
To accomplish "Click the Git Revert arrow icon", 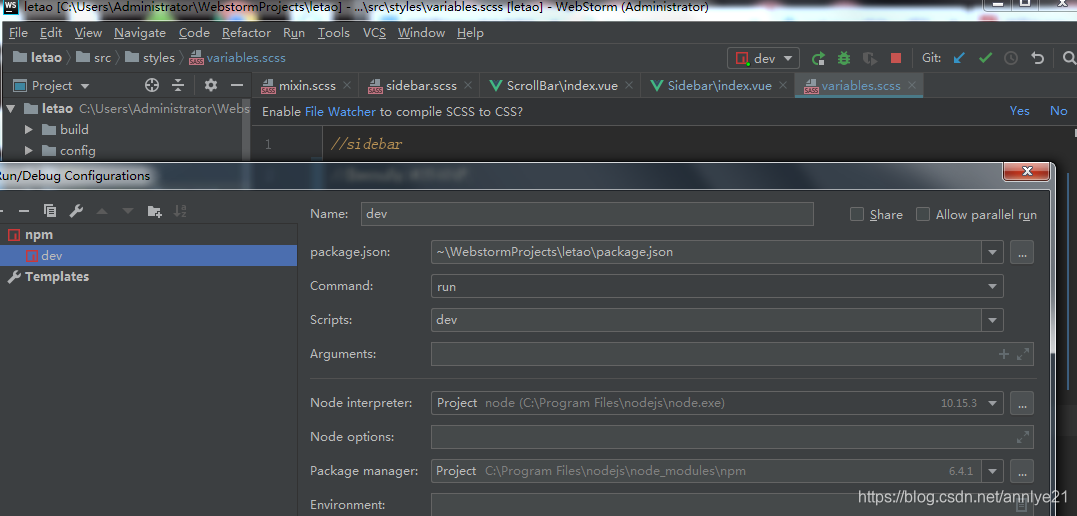I will coord(1038,58).
